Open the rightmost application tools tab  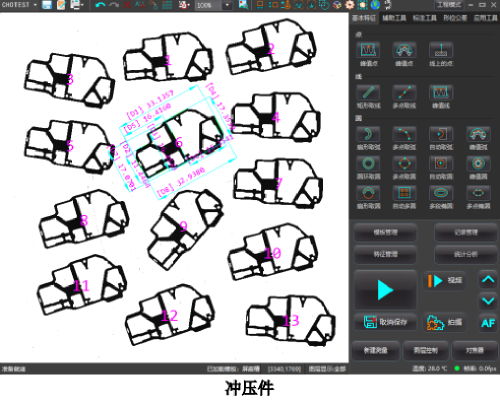tap(485, 18)
